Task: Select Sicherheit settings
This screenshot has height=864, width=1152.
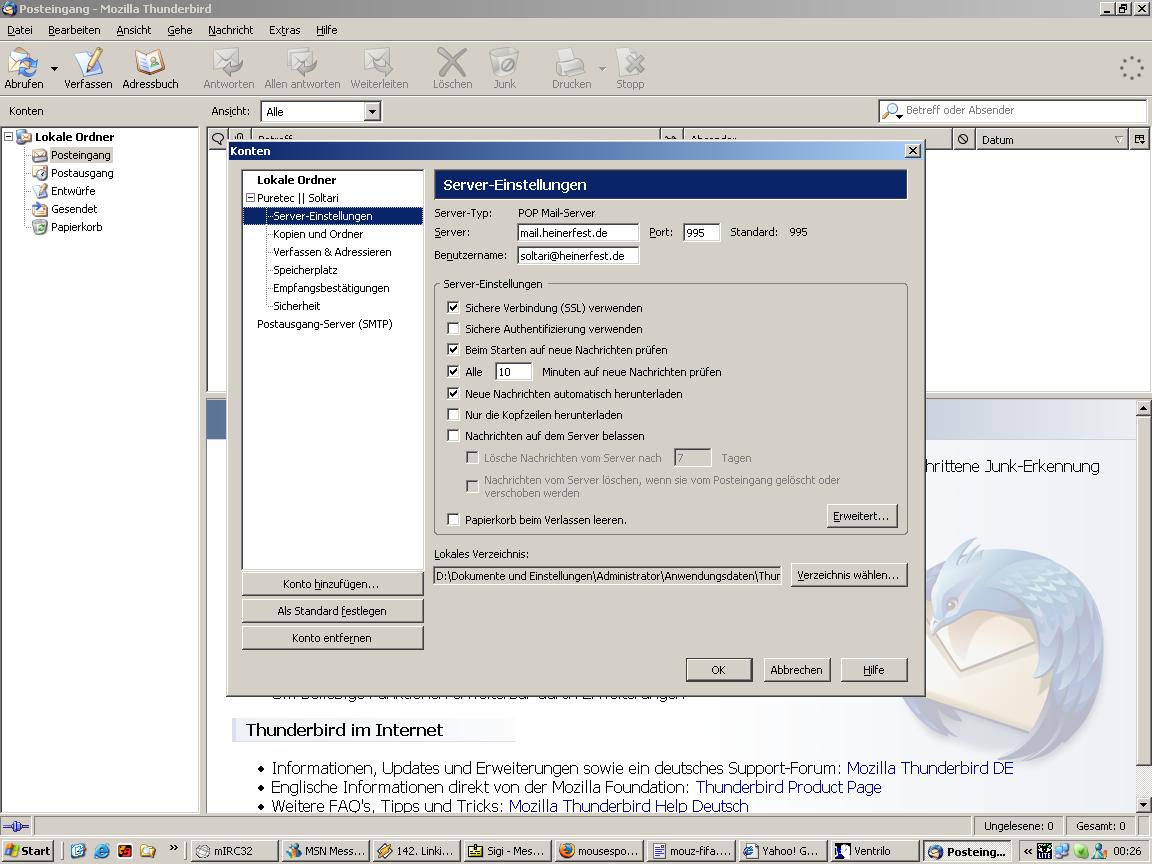Action: pyautogui.click(x=297, y=306)
